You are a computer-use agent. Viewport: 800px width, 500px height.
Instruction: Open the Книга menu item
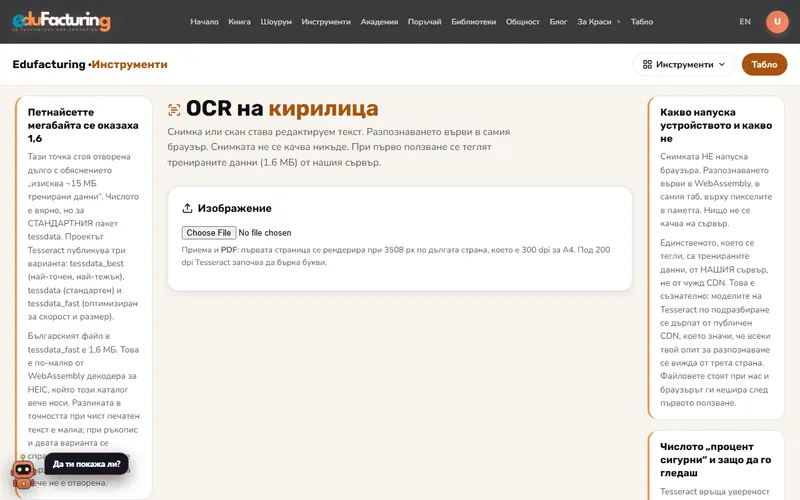click(239, 21)
